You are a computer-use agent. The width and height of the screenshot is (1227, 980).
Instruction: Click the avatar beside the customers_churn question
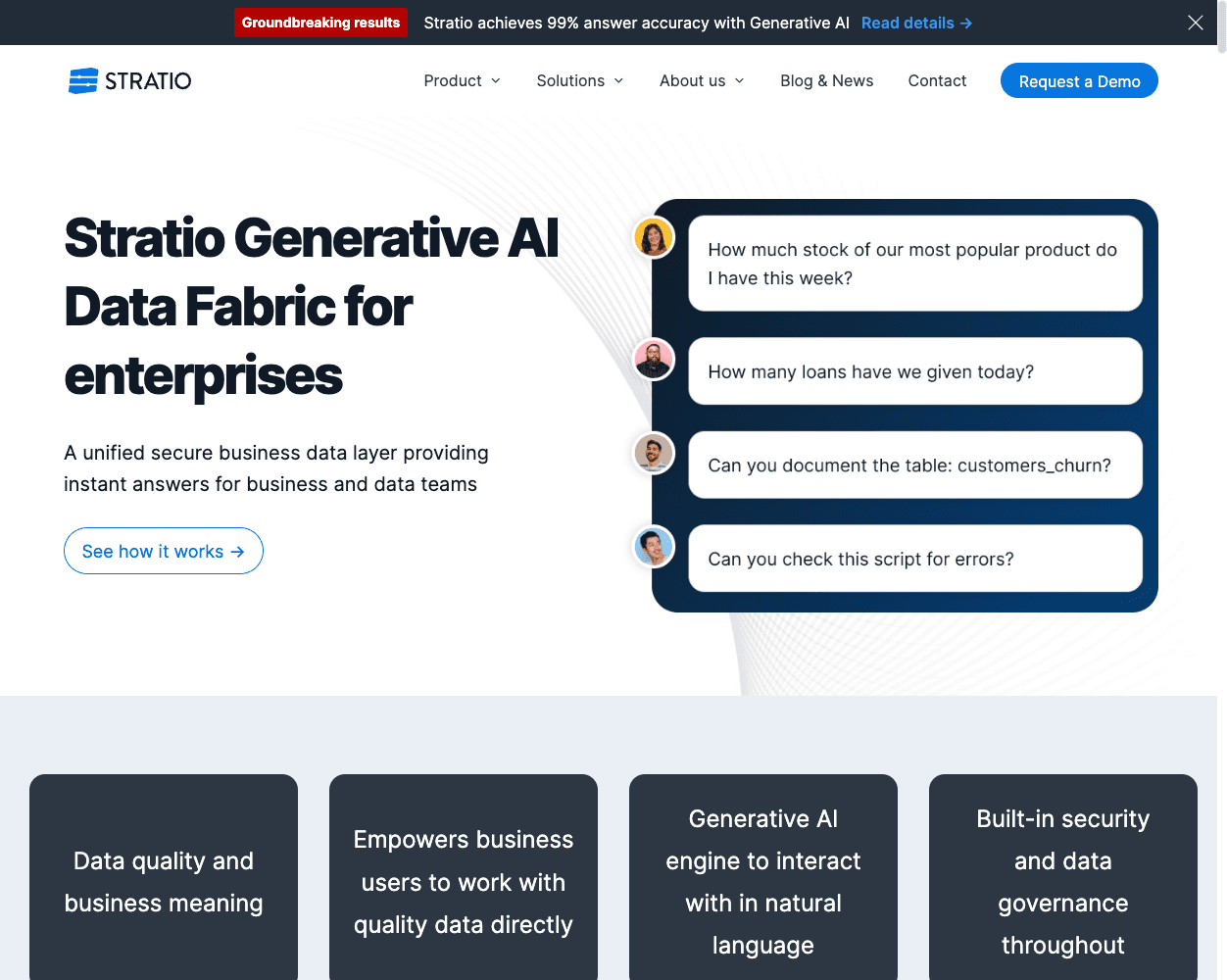pos(654,453)
